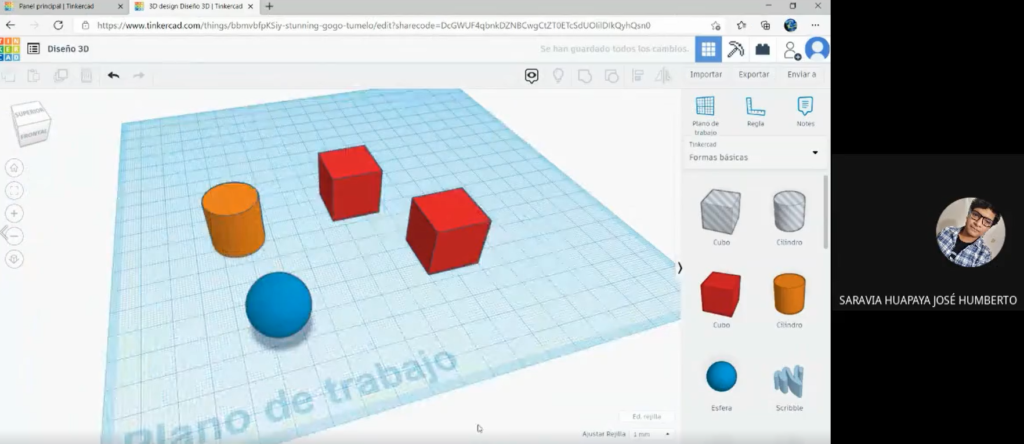Open a new browser tab
This screenshot has width=1024, height=444.
(269, 6)
